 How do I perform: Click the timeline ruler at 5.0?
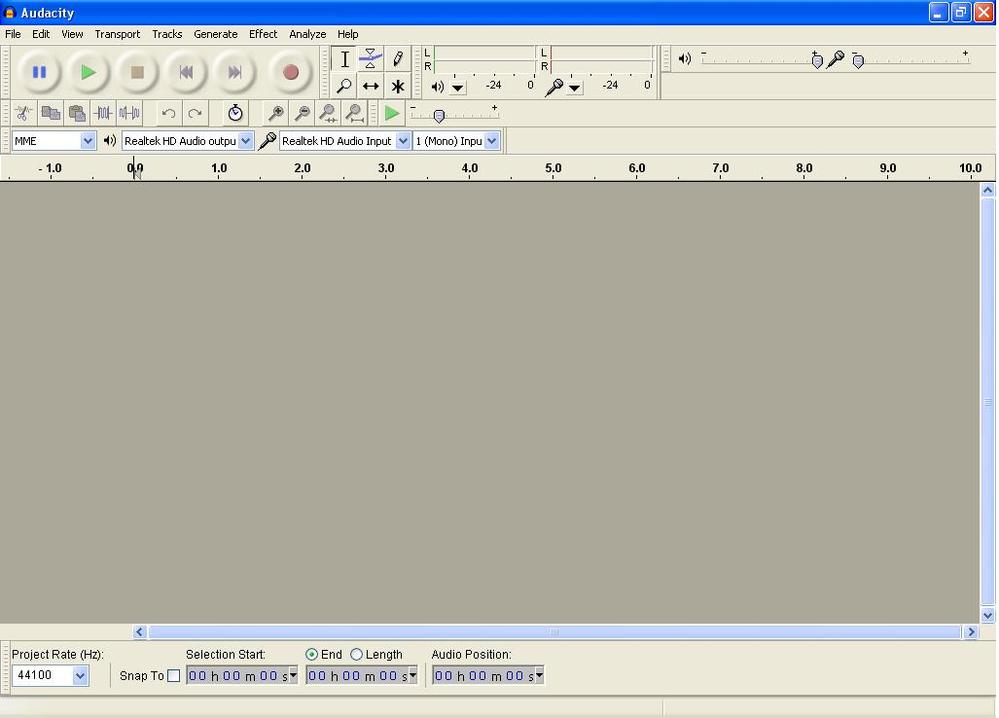pos(553,168)
